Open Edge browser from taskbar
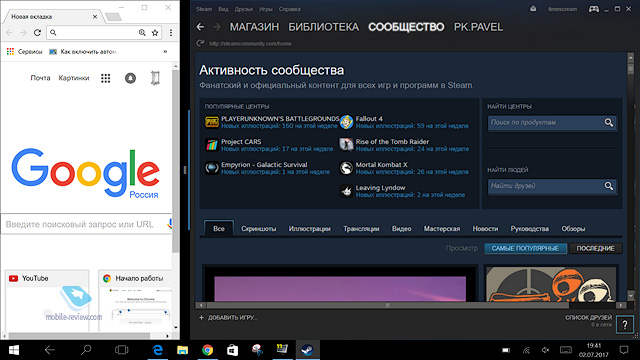The image size is (640, 360). 158,350
